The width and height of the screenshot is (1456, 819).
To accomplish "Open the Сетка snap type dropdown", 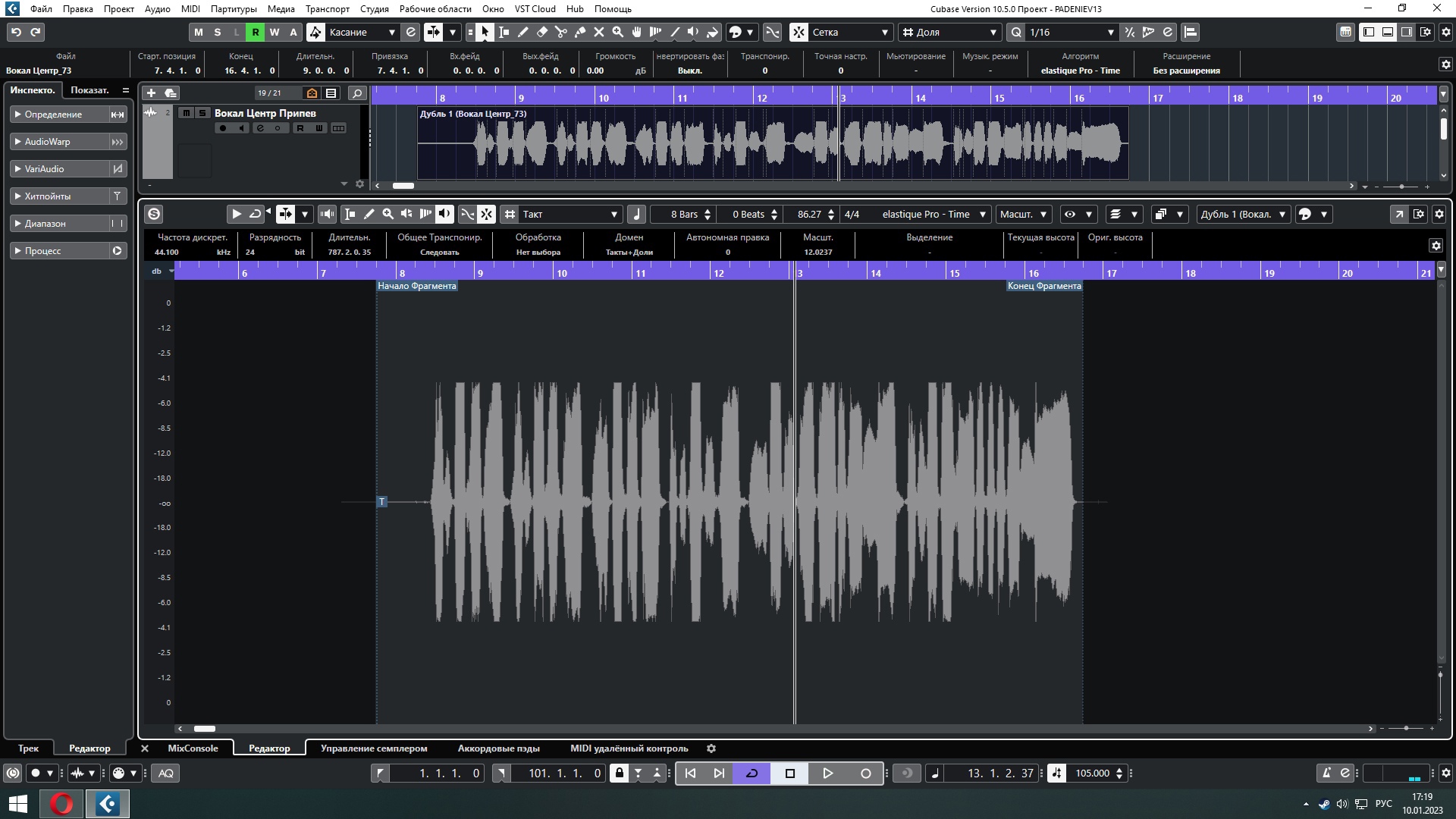I will click(850, 32).
